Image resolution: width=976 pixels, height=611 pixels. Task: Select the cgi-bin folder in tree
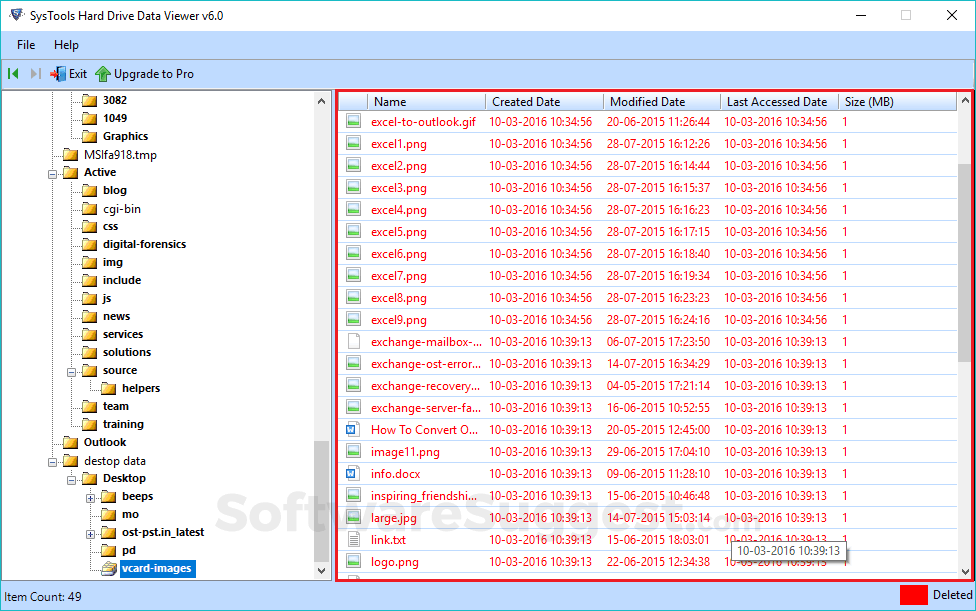[x=122, y=208]
